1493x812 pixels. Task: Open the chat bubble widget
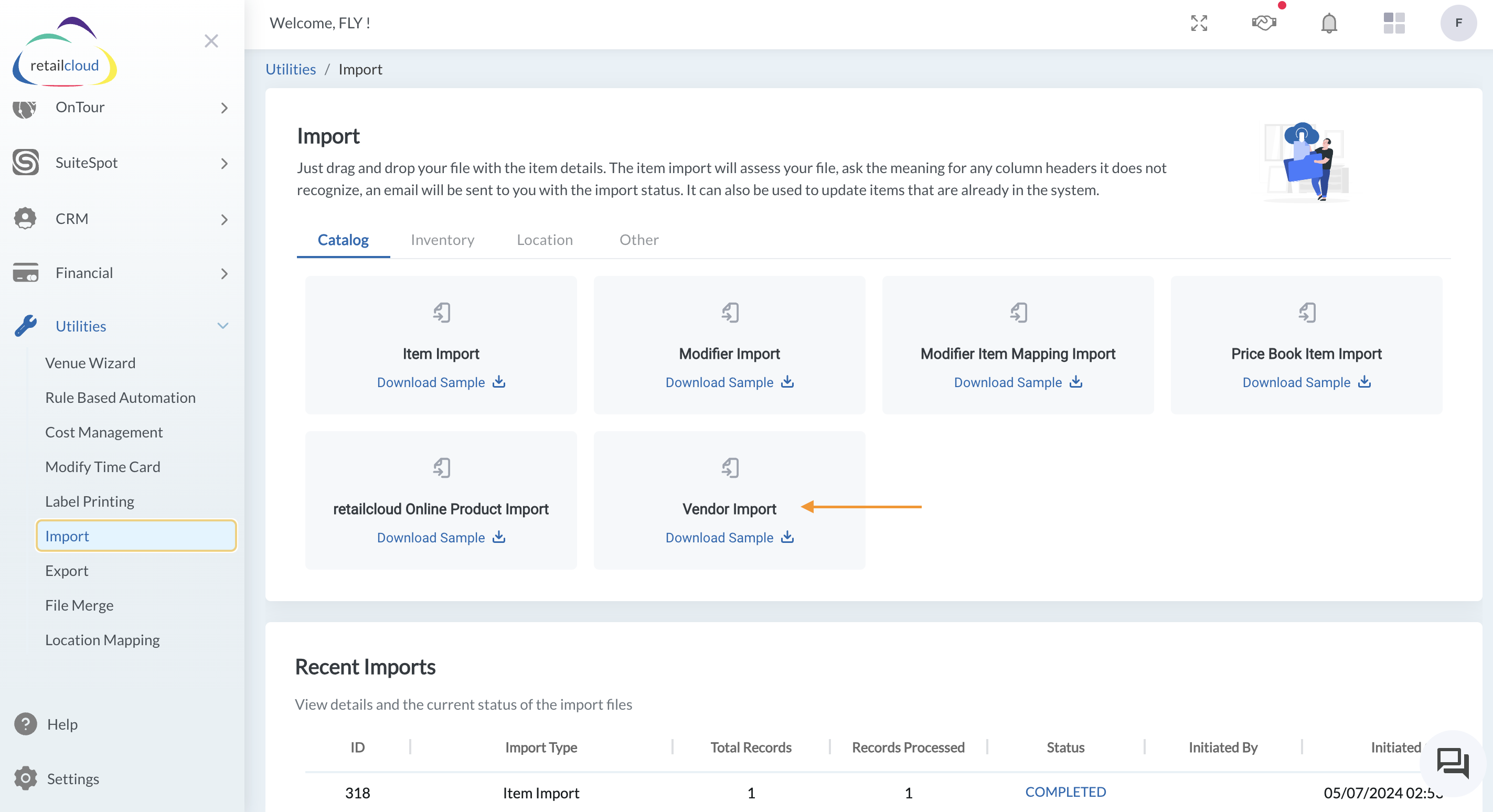(x=1453, y=763)
